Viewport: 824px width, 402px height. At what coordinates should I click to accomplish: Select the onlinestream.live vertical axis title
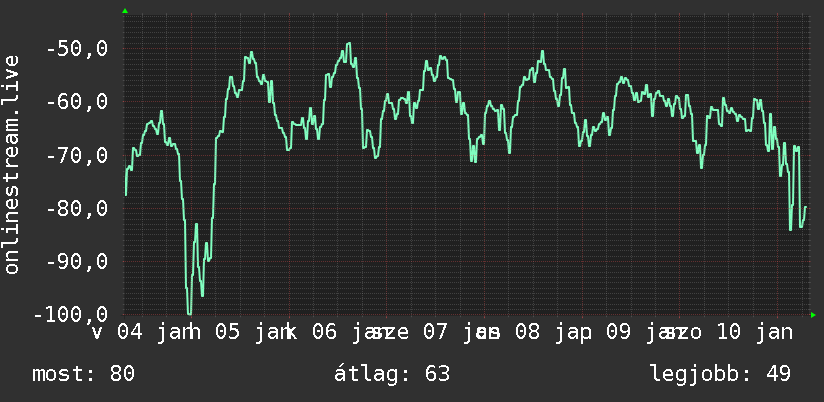11,164
